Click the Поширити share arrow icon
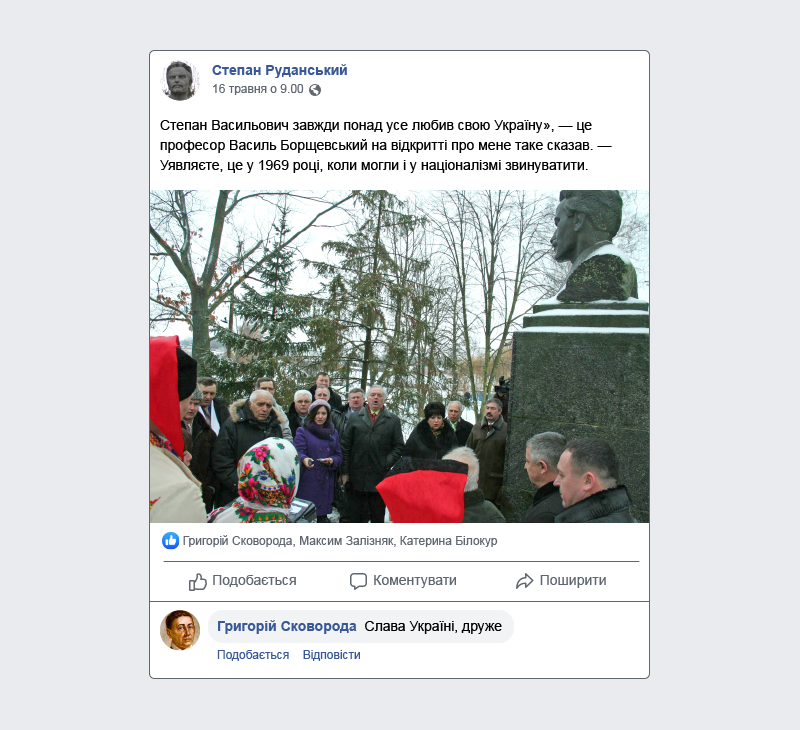The image size is (800, 730). [x=524, y=581]
